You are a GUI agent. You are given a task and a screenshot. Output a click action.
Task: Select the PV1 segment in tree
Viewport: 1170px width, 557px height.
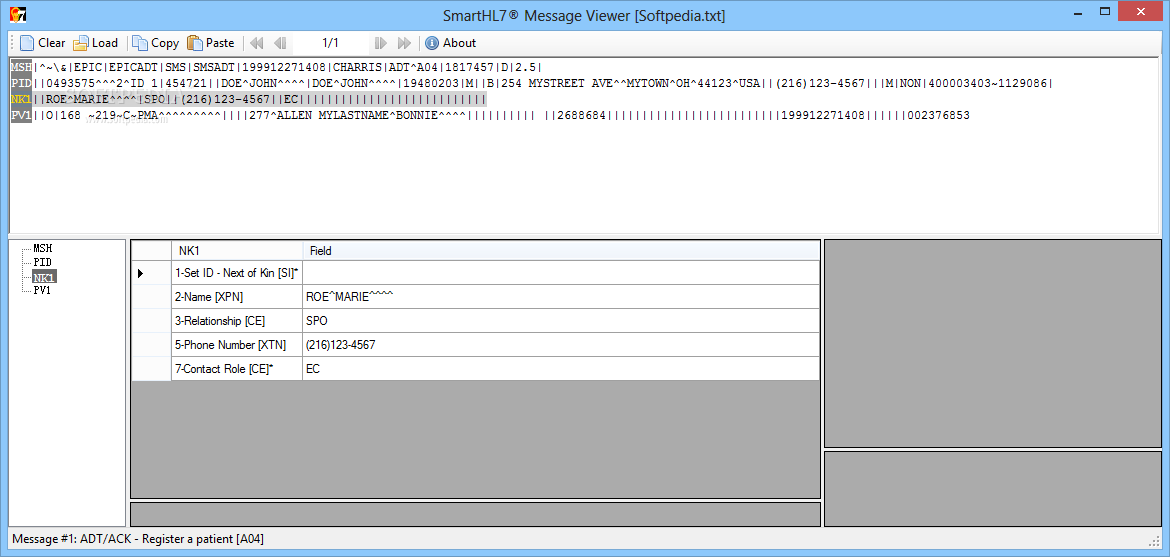[43, 290]
